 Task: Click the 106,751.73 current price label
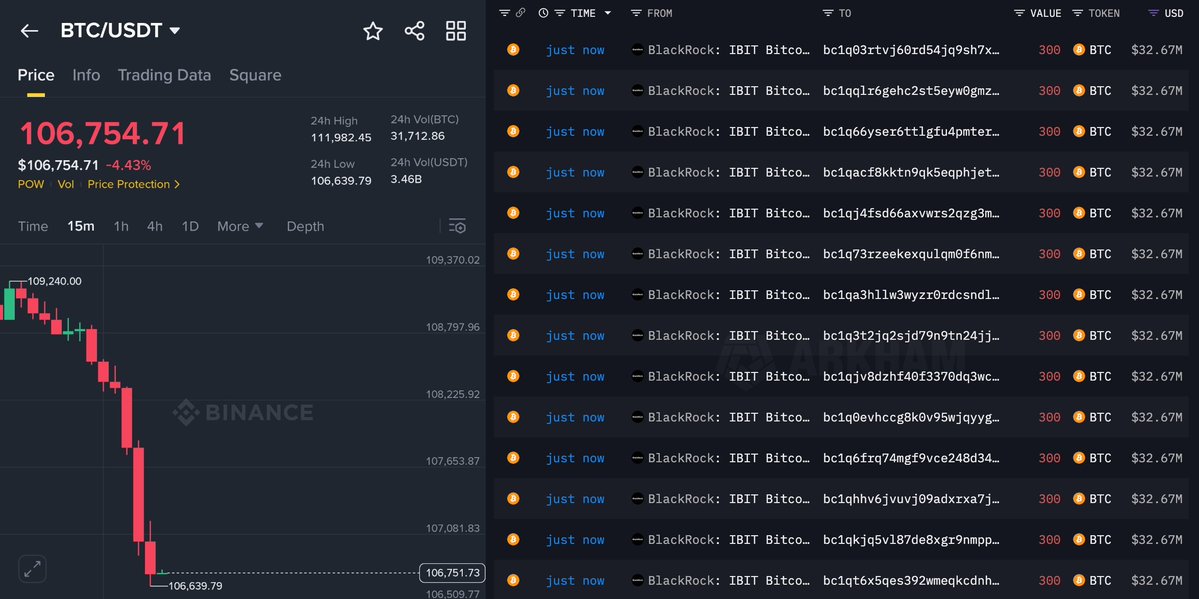click(453, 572)
